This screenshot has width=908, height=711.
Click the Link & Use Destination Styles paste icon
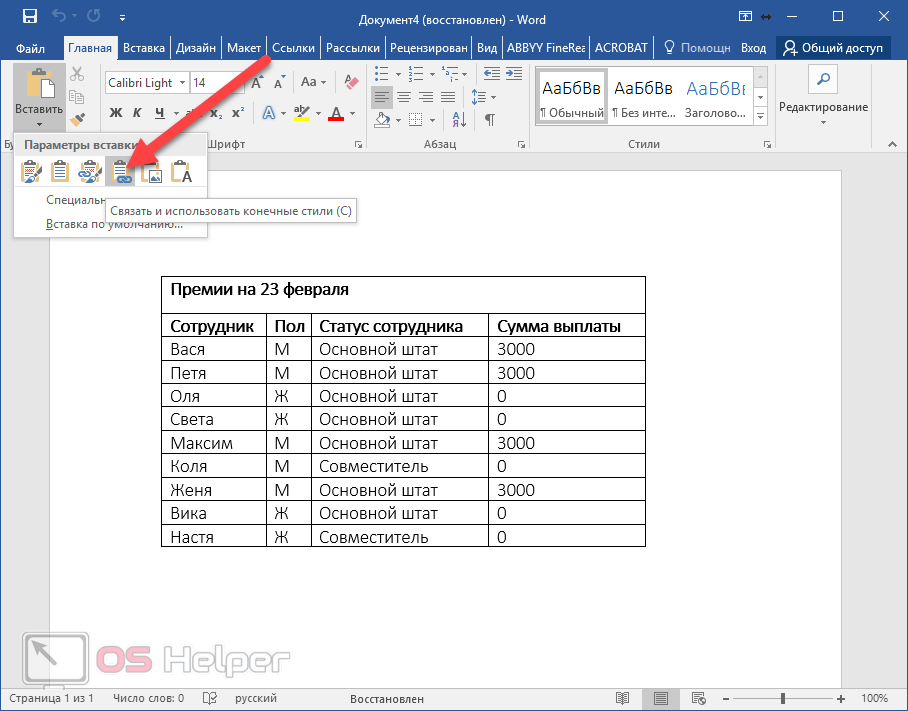click(122, 173)
